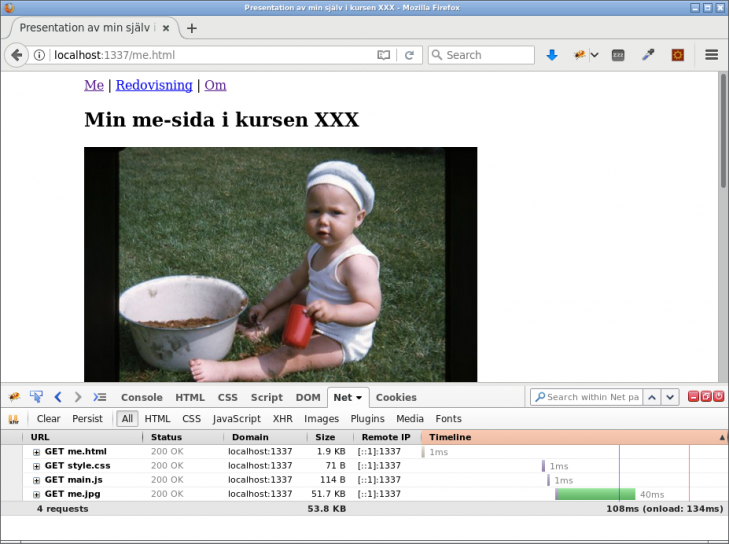729x544 pixels.
Task: Sort by Timeline column header
Action: (575, 437)
